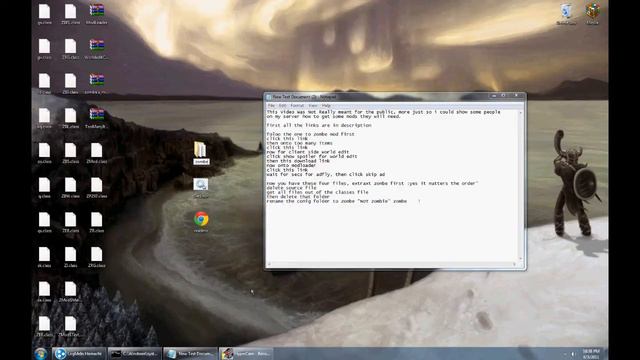Switch to HyperCam in the taskbar
This screenshot has width=640, height=360.
click(246, 353)
